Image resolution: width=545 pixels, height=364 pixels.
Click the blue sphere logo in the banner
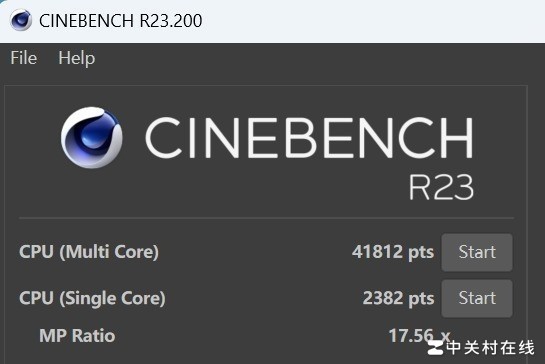pos(92,137)
